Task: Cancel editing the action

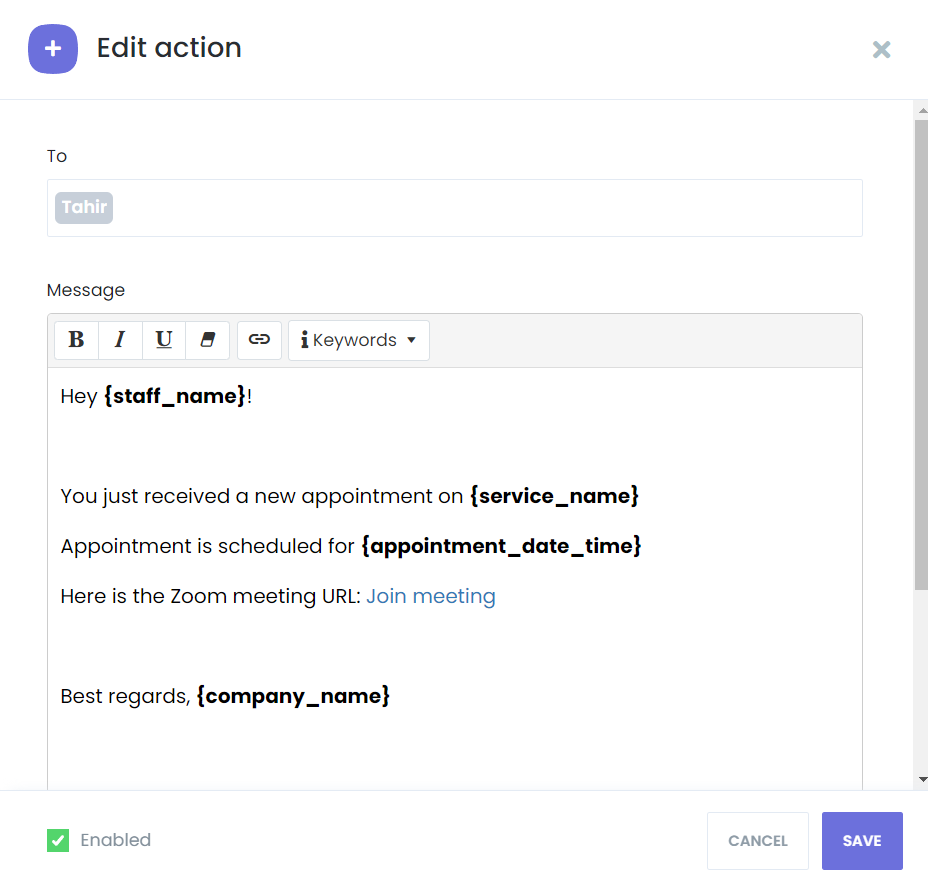Action: 758,840
